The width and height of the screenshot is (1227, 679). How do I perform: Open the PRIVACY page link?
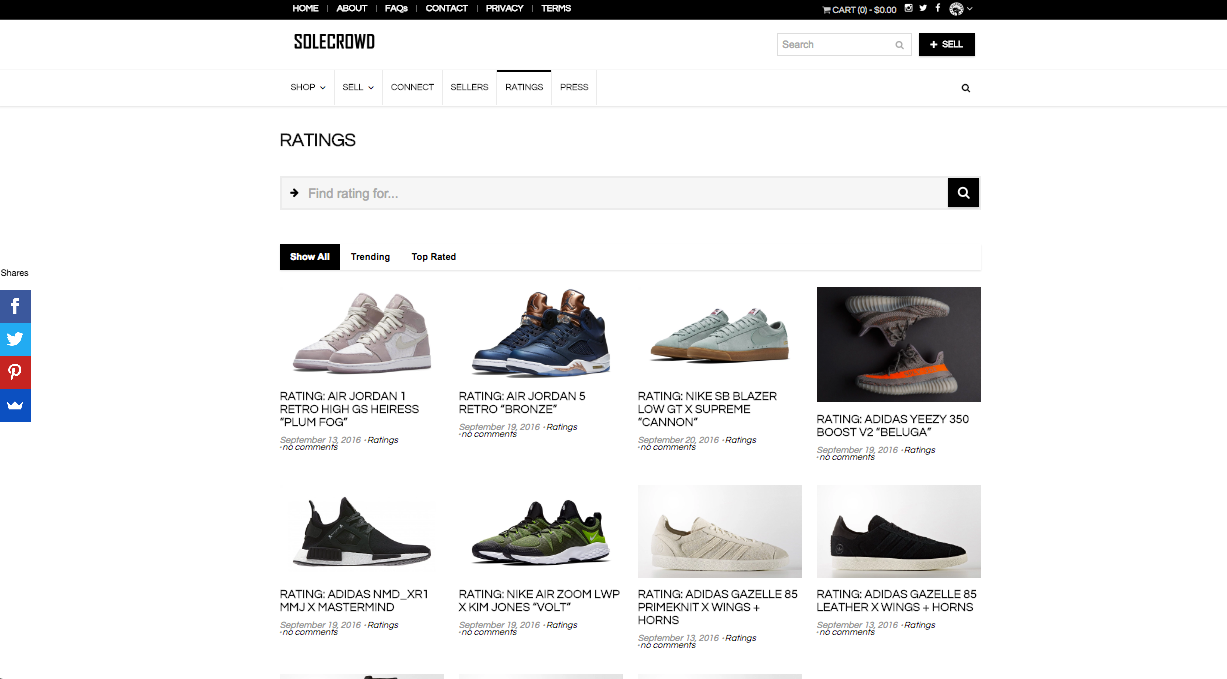504,8
